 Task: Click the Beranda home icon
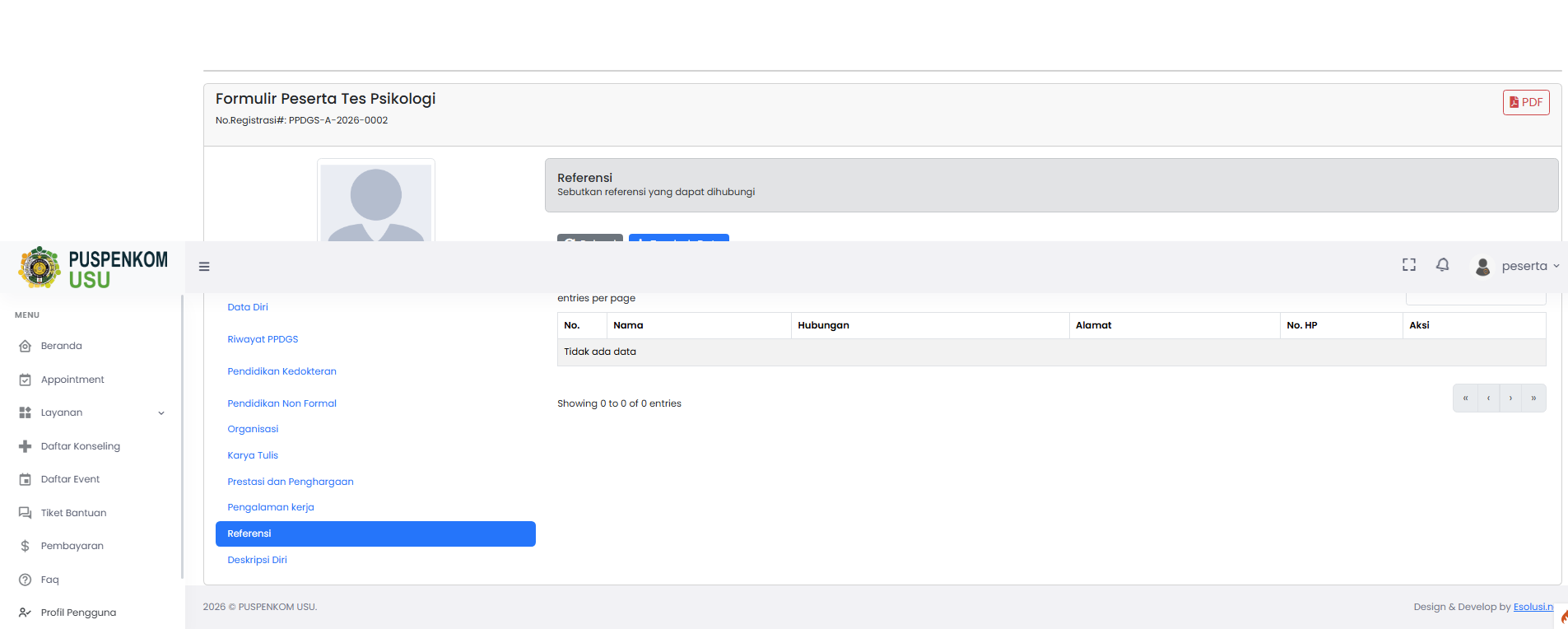(25, 346)
